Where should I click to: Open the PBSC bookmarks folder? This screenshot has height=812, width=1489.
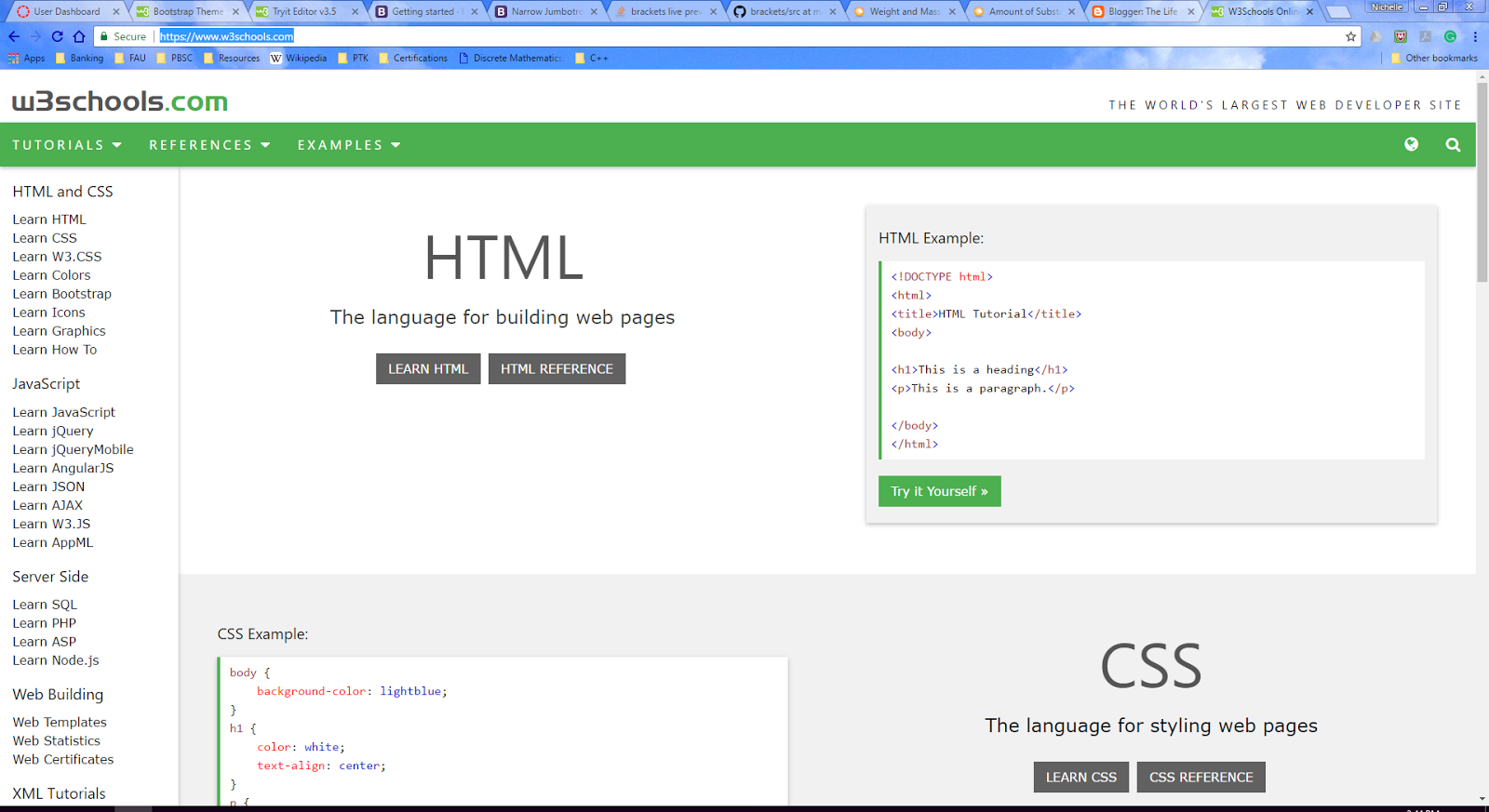[174, 58]
